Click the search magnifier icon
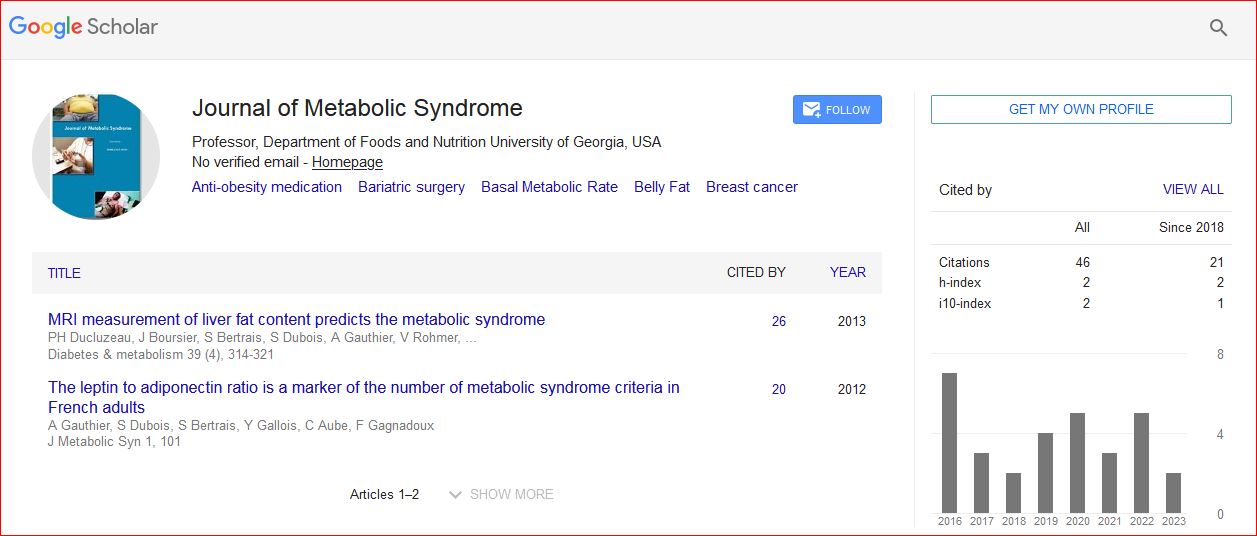This screenshot has width=1257, height=536. pos(1218,28)
